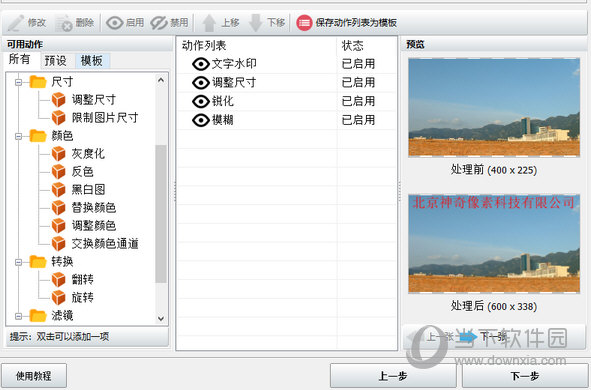Select 旋转 tree item text
591x390 pixels.
83,298
